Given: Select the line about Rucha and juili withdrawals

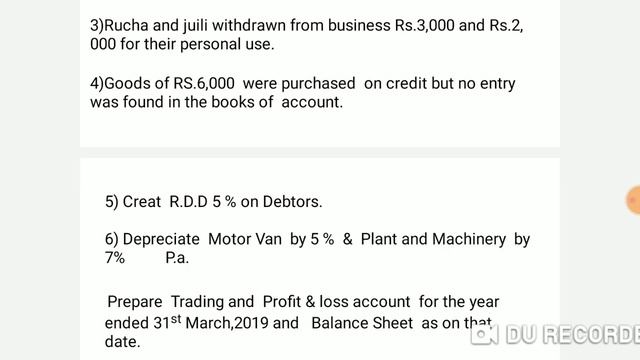Looking at the screenshot, I should [307, 25].
